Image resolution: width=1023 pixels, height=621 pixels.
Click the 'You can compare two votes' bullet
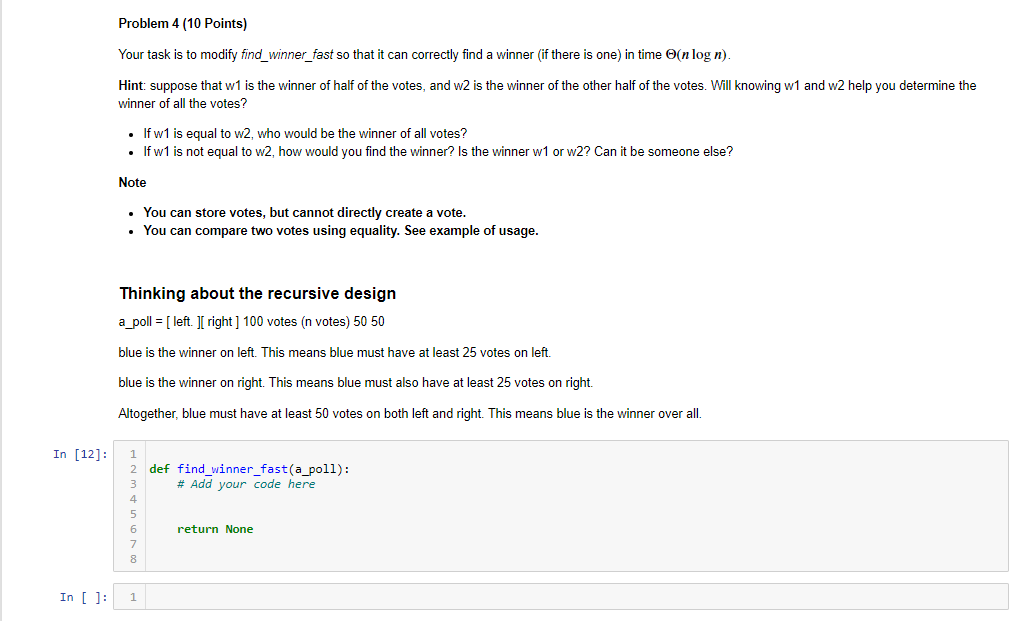click(340, 231)
